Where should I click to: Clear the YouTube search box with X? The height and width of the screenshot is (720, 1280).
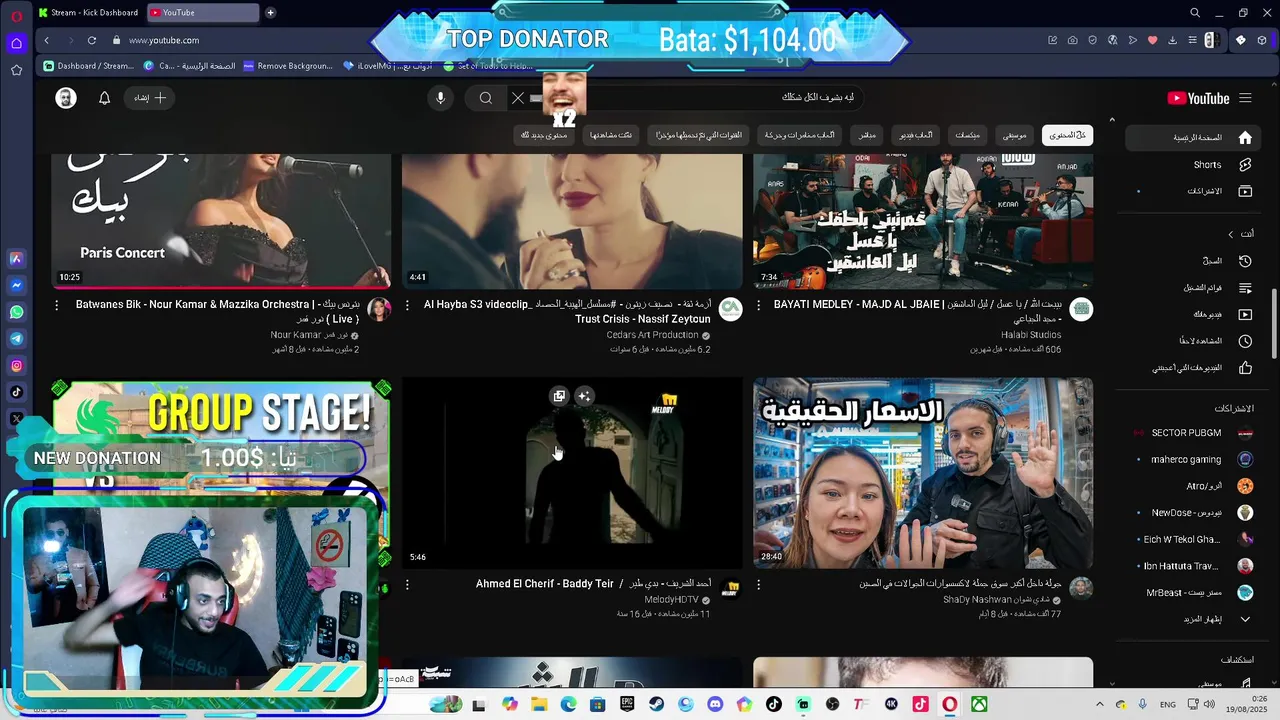[x=517, y=98]
